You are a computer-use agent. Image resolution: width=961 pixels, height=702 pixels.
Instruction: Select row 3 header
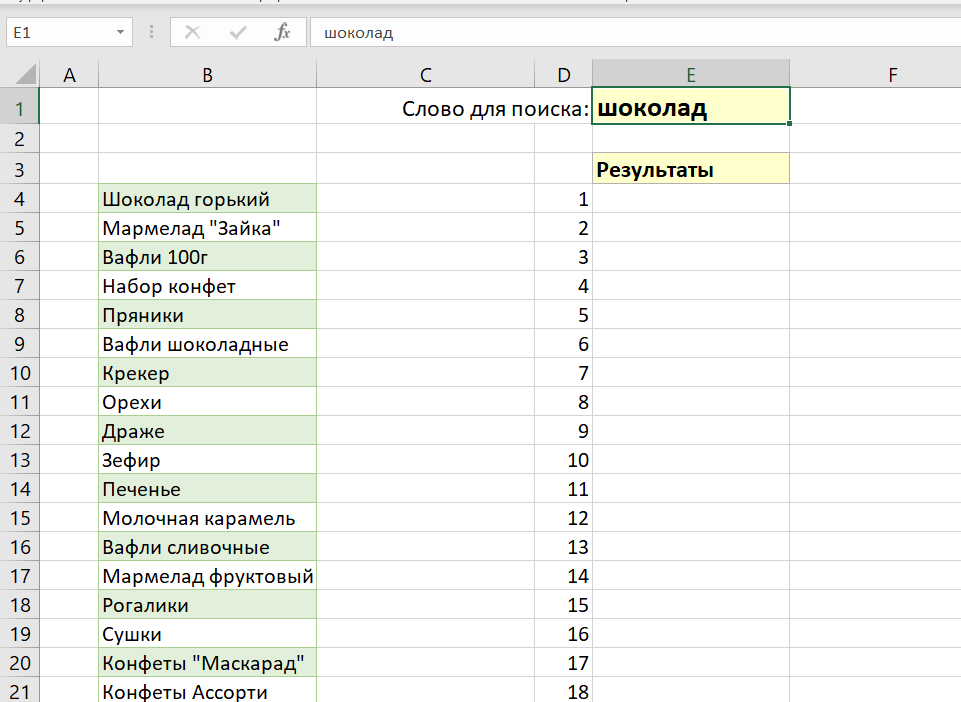coord(19,169)
